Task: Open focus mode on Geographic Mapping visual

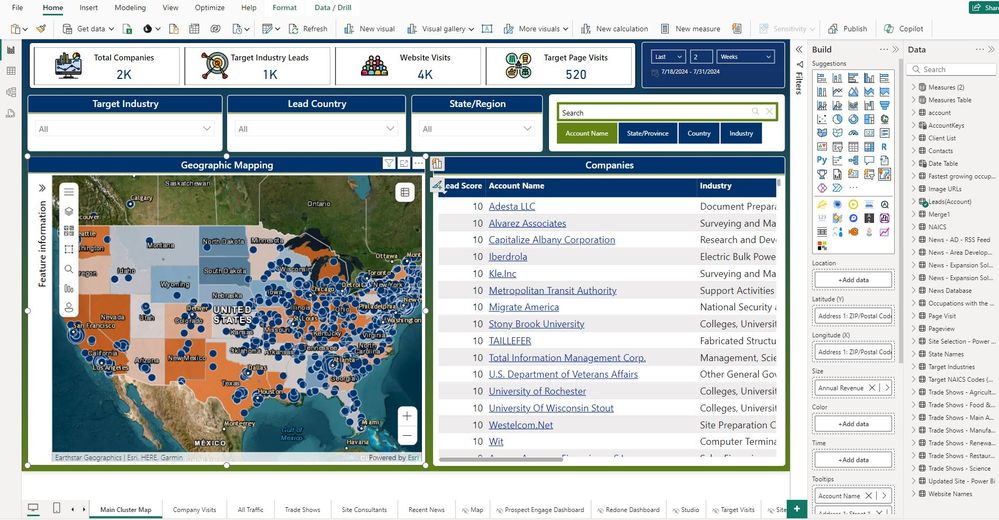Action: coord(404,164)
